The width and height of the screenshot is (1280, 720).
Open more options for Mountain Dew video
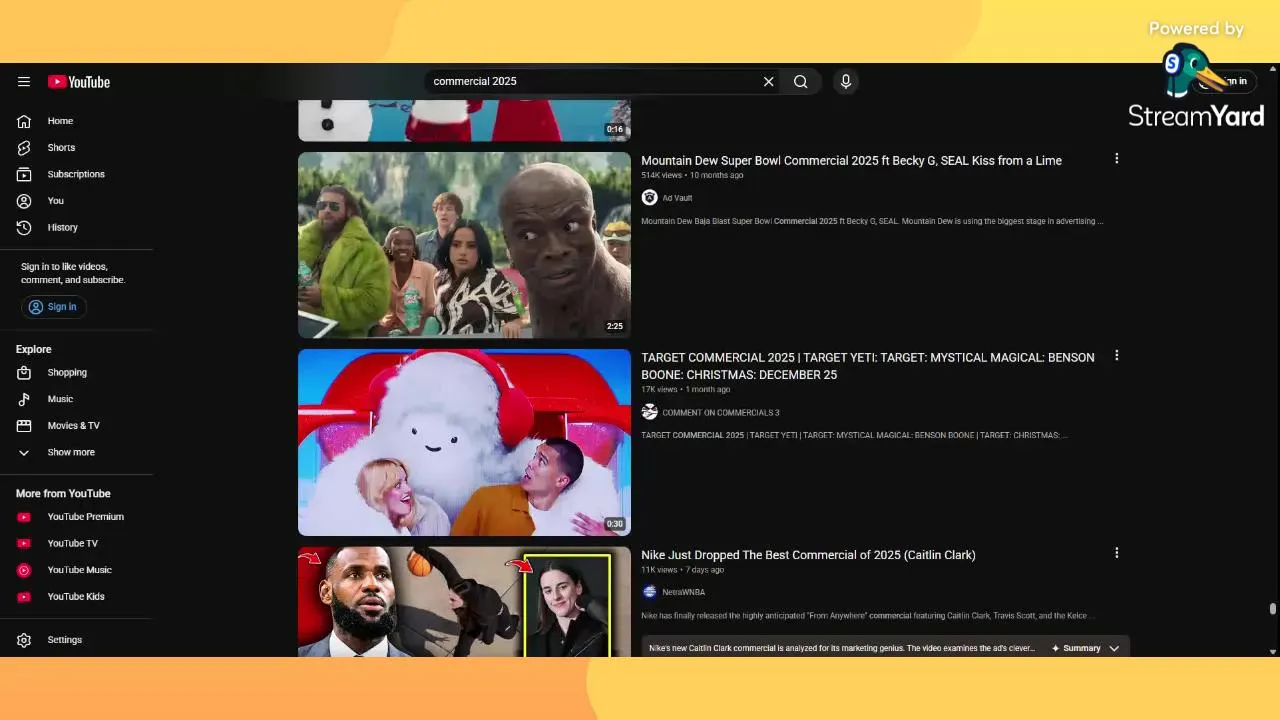pos(1117,159)
